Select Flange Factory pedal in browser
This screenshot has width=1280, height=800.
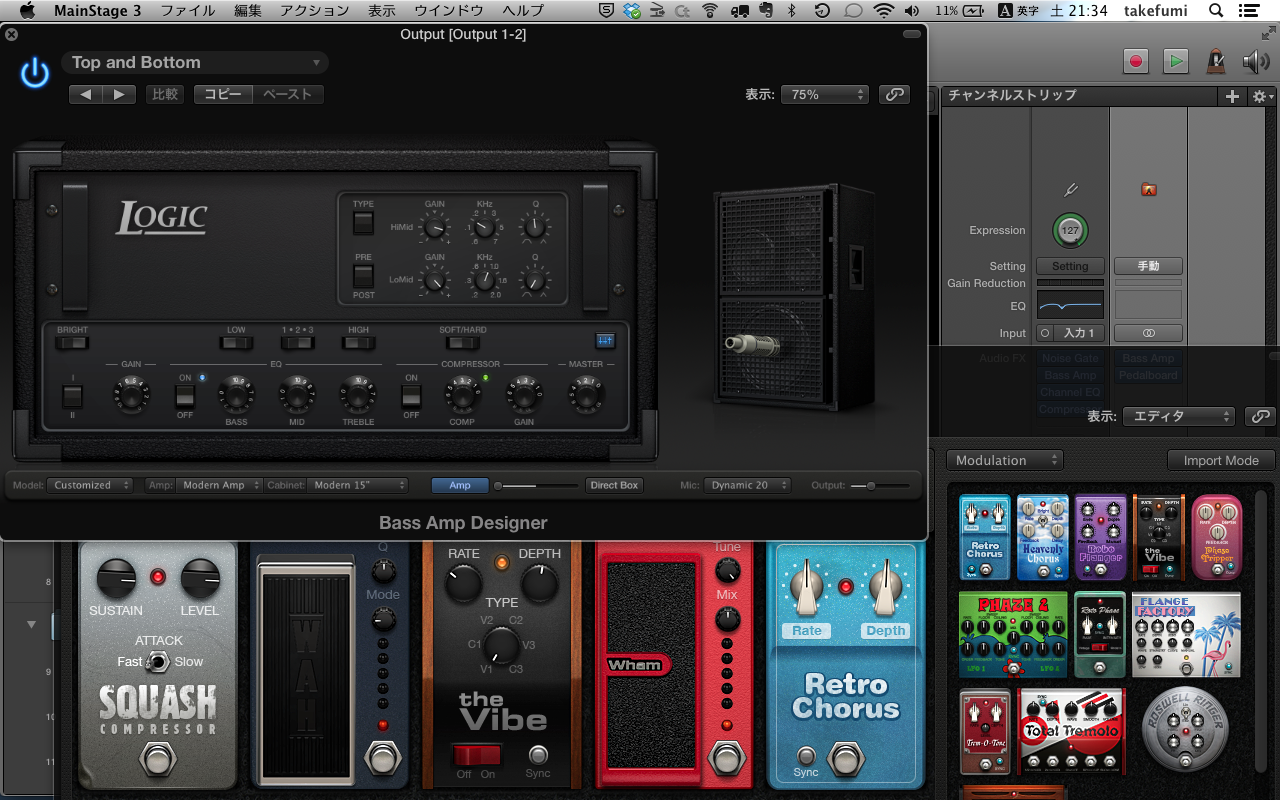coord(1186,635)
